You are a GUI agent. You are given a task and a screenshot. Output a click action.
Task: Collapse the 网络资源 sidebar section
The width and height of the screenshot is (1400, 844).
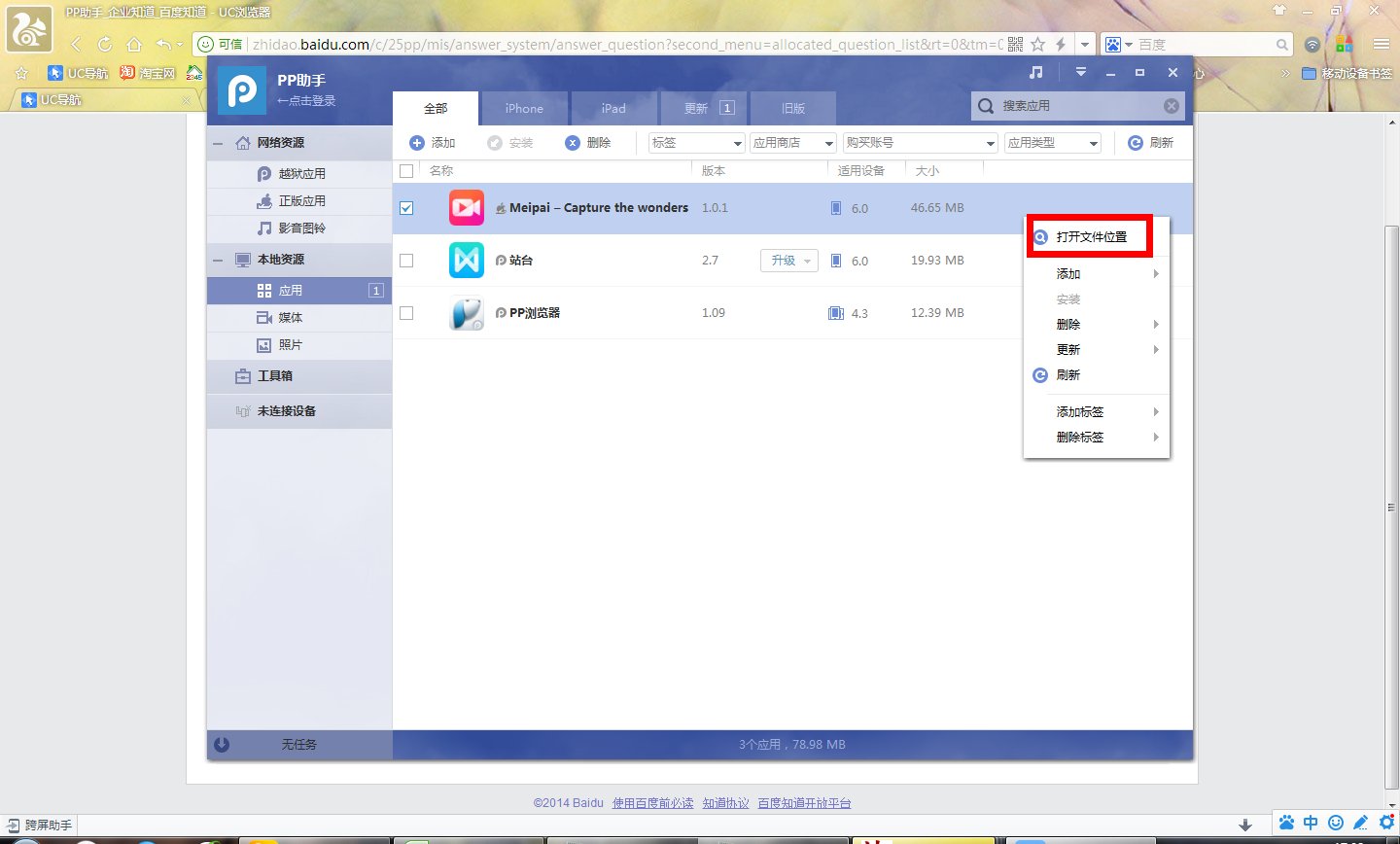click(x=219, y=143)
